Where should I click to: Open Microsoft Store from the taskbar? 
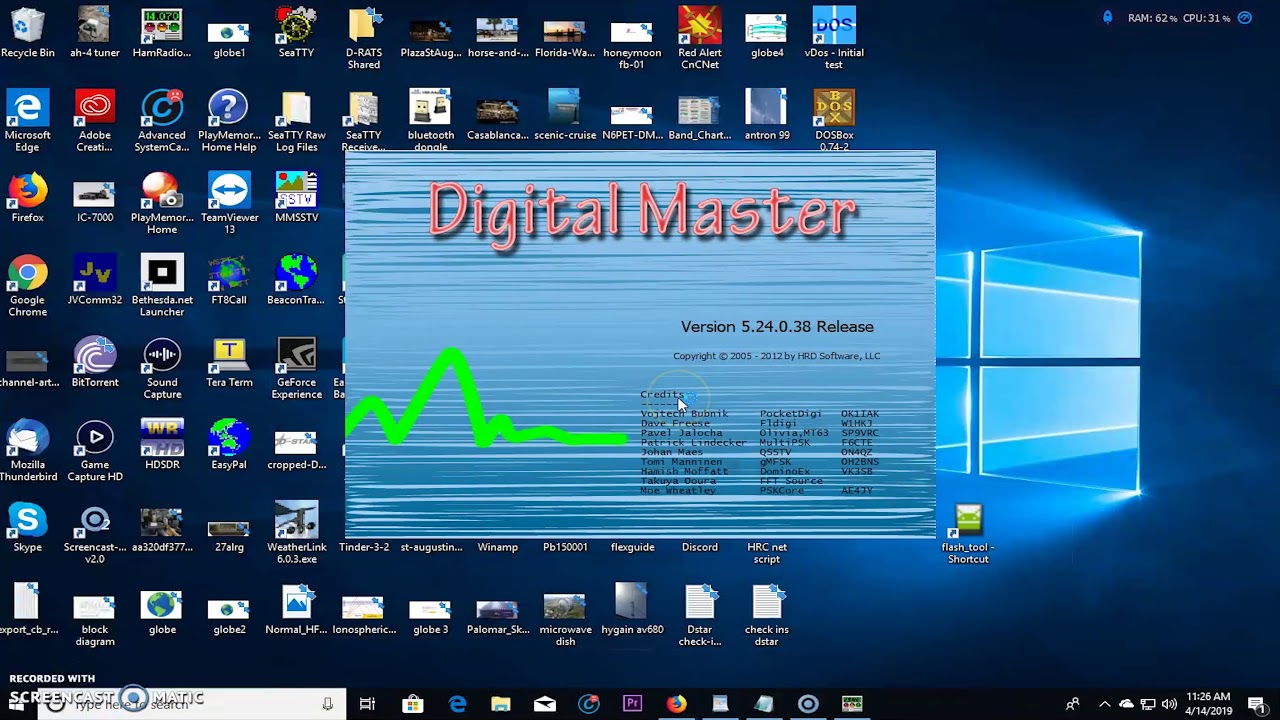412,704
